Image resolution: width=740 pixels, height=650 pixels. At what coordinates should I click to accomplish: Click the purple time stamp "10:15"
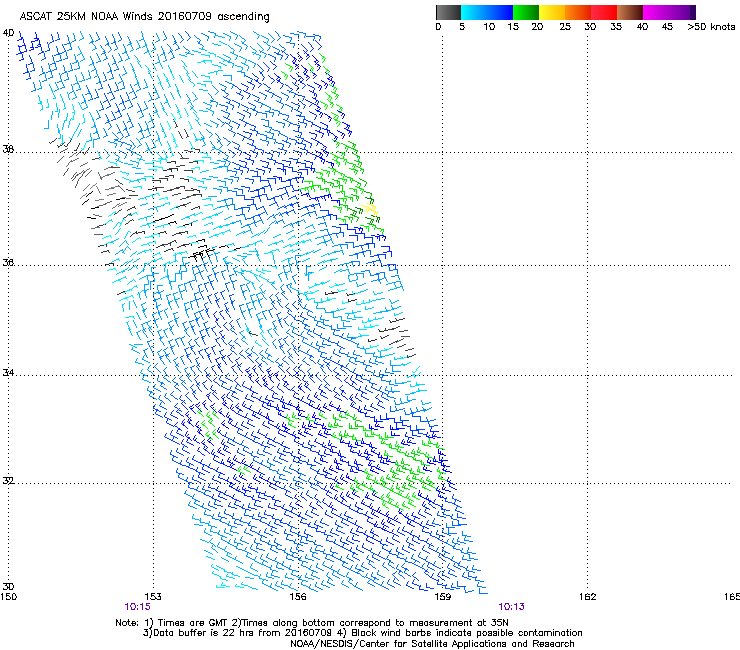[x=137, y=607]
